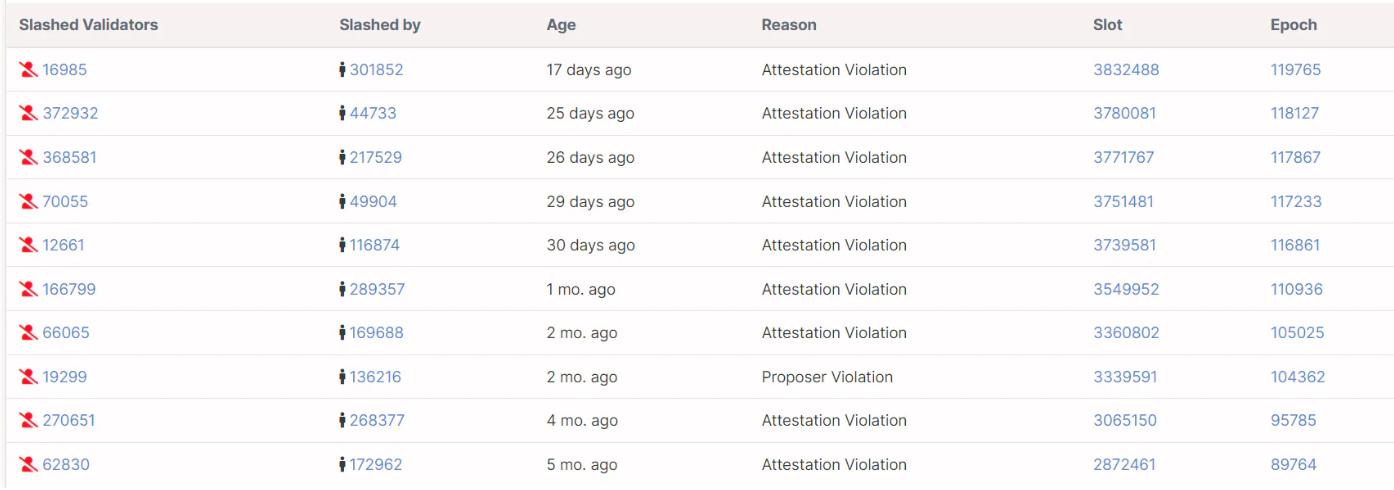1394x490 pixels.
Task: Open slashed validator 368581
Action: [69, 158]
